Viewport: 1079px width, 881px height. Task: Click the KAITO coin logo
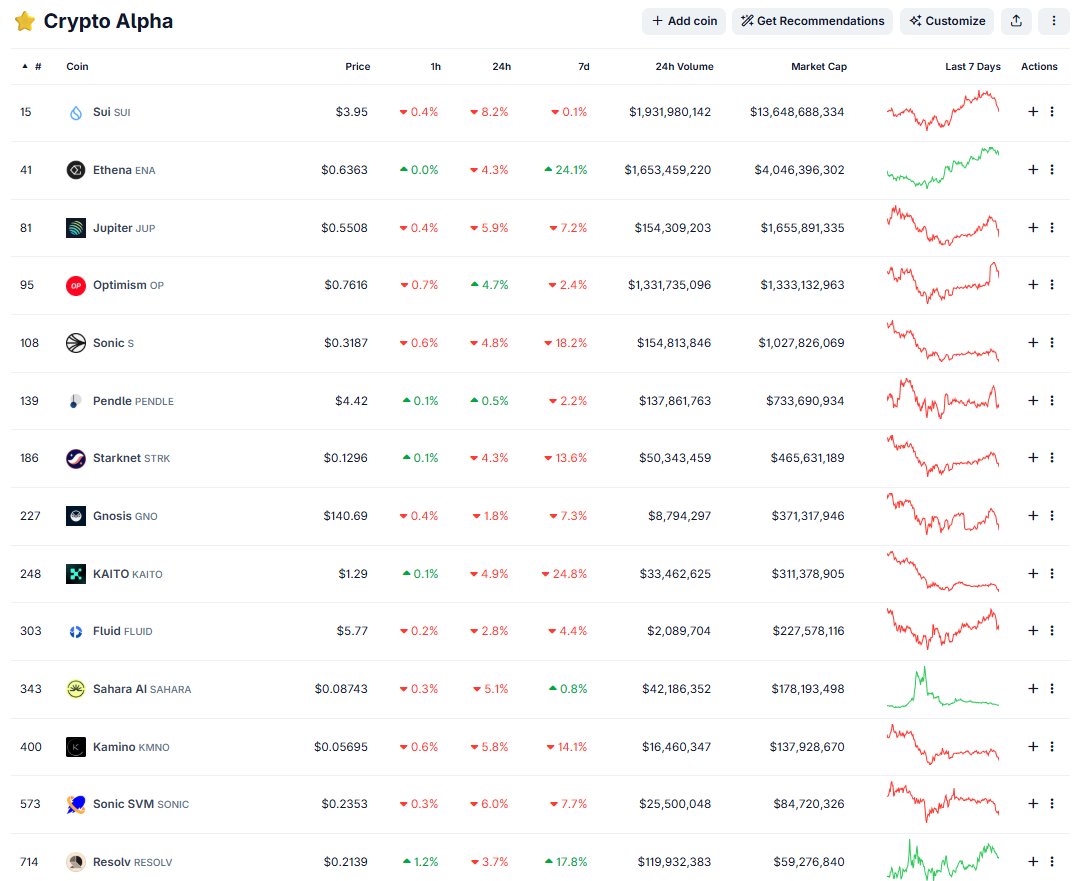click(x=76, y=574)
